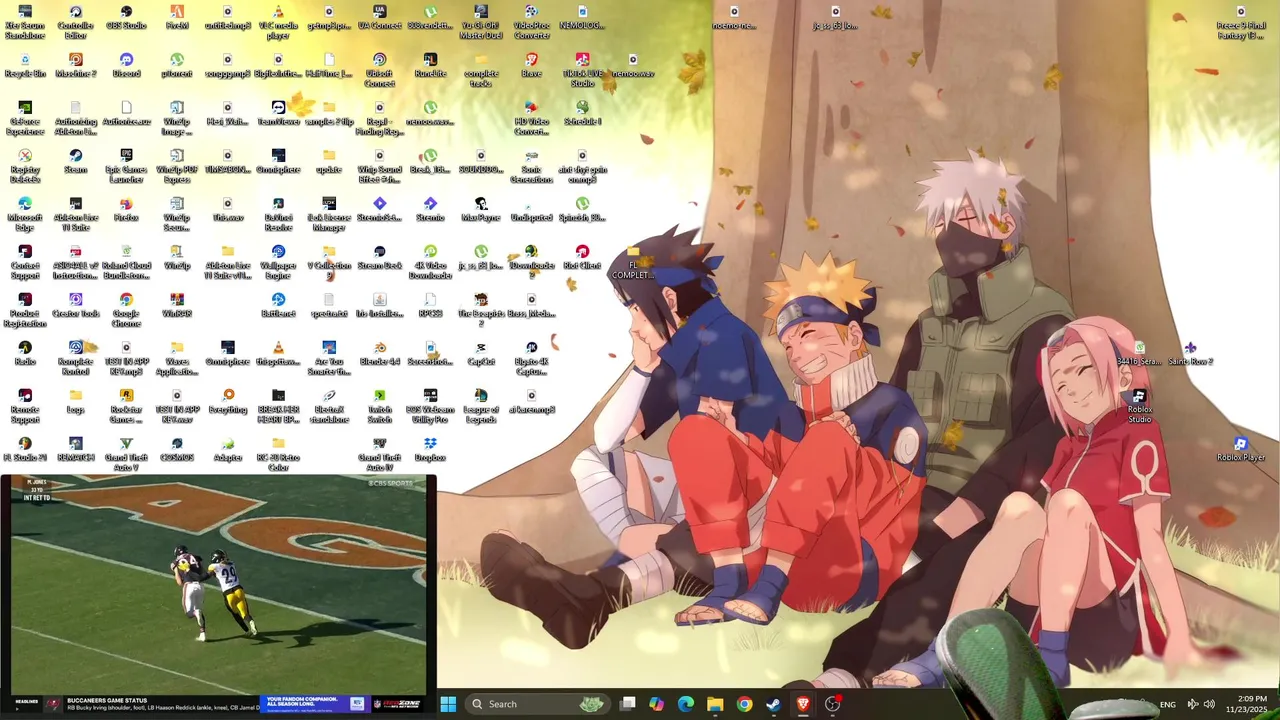Select the WinRAR desktop icon

click(177, 306)
